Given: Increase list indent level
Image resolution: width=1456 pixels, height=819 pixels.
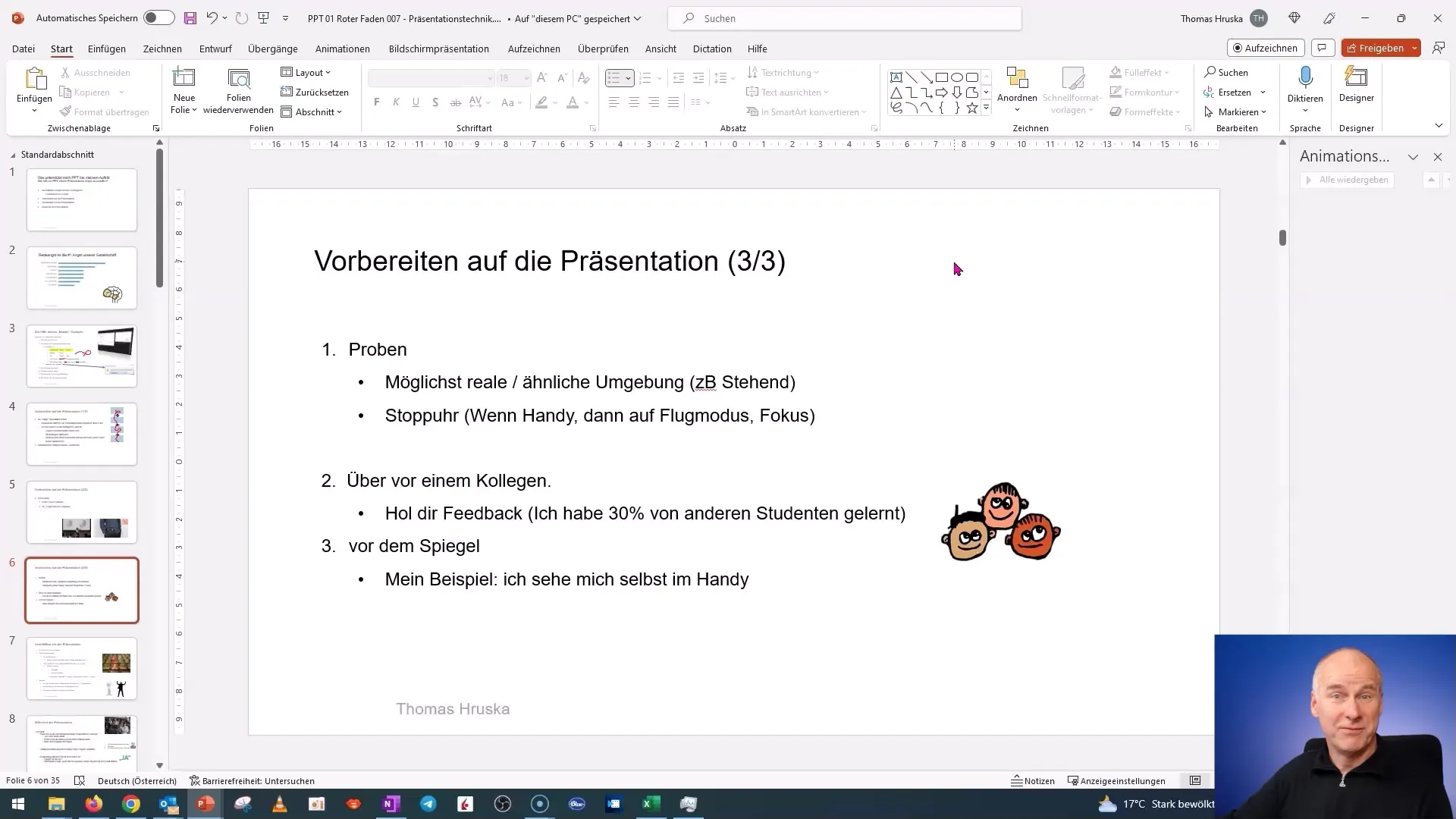Looking at the screenshot, I should (x=698, y=78).
